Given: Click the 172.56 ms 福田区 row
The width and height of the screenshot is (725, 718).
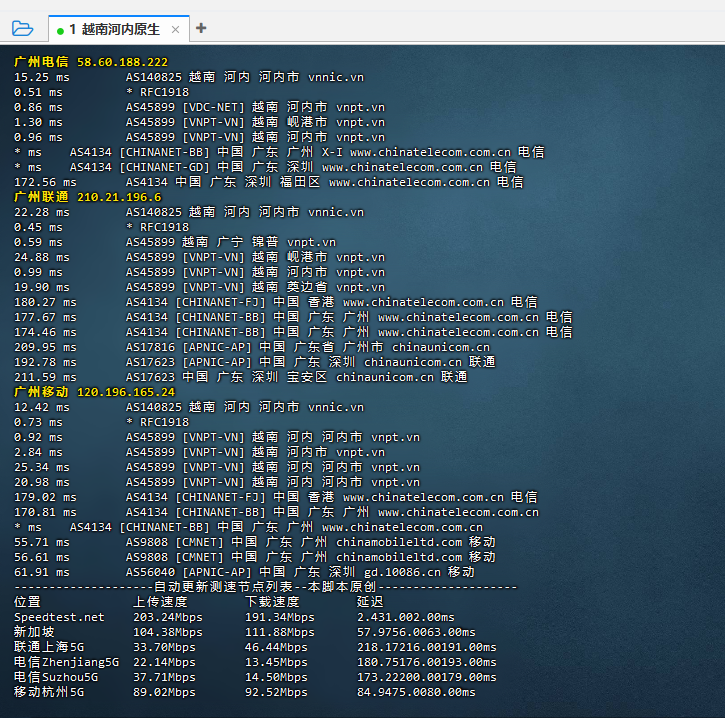Looking at the screenshot, I should [269, 182].
